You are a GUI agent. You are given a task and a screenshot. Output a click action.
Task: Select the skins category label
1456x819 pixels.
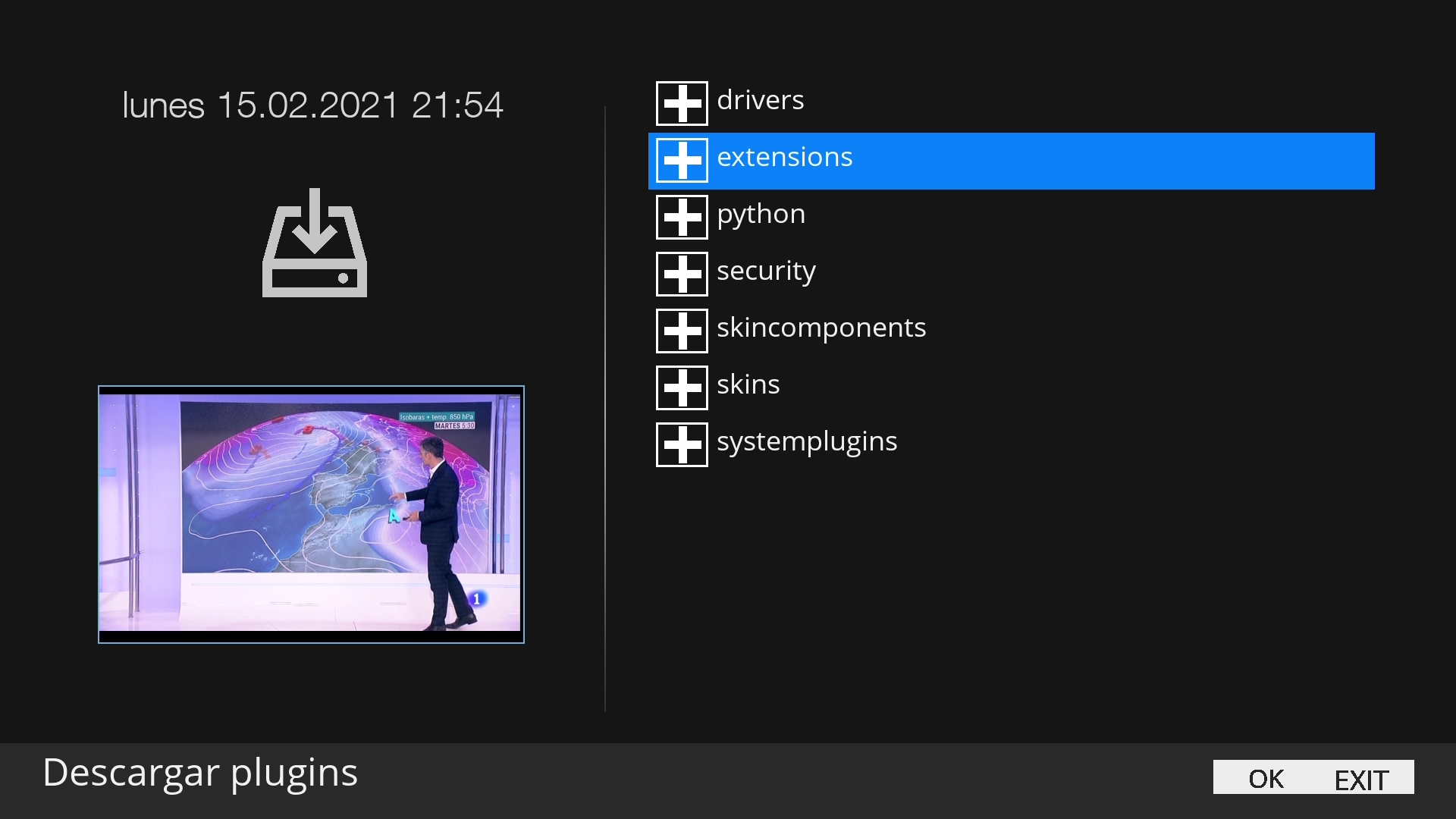pyautogui.click(x=748, y=384)
